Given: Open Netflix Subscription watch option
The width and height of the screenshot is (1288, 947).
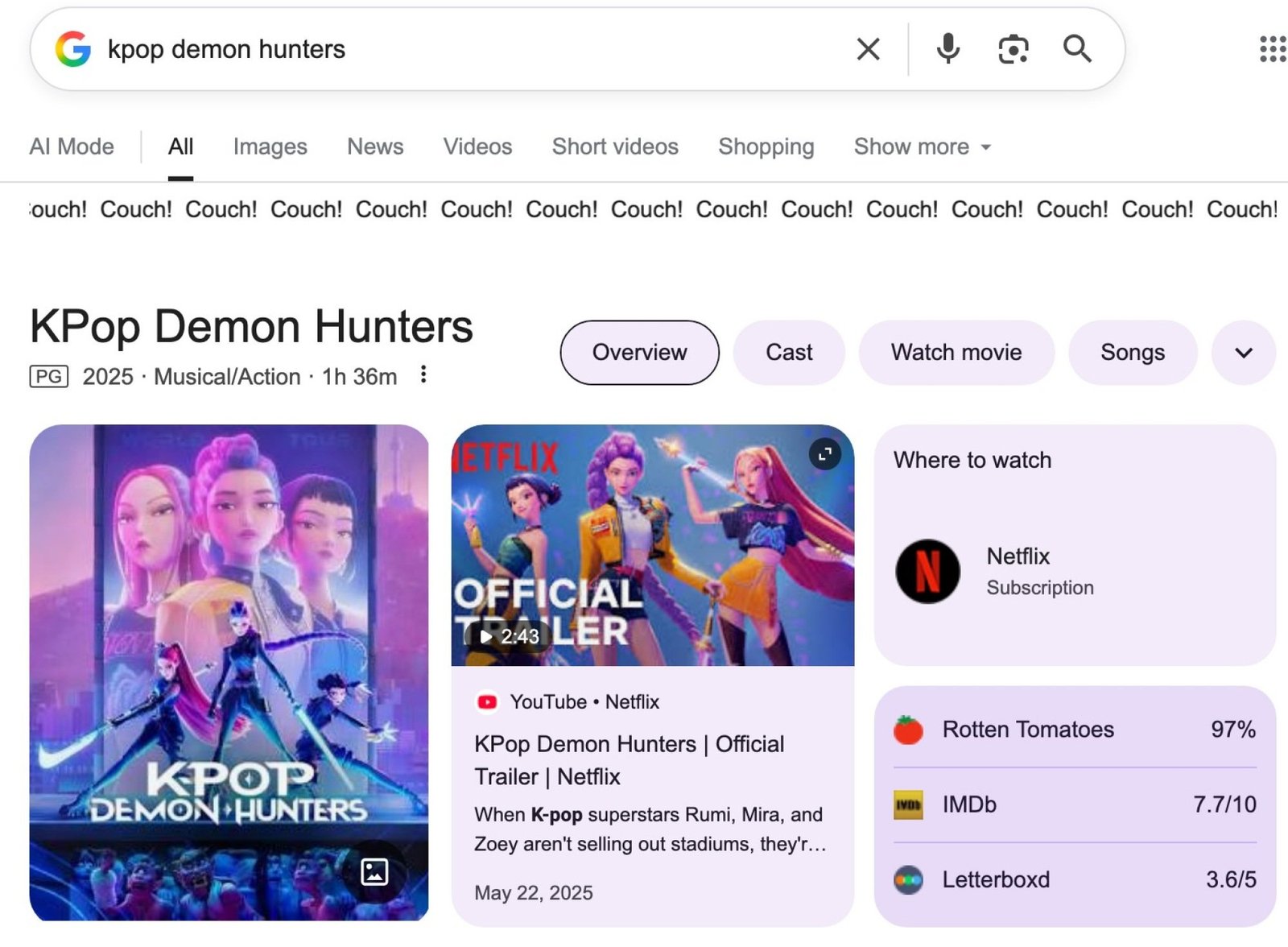Looking at the screenshot, I should (1075, 571).
